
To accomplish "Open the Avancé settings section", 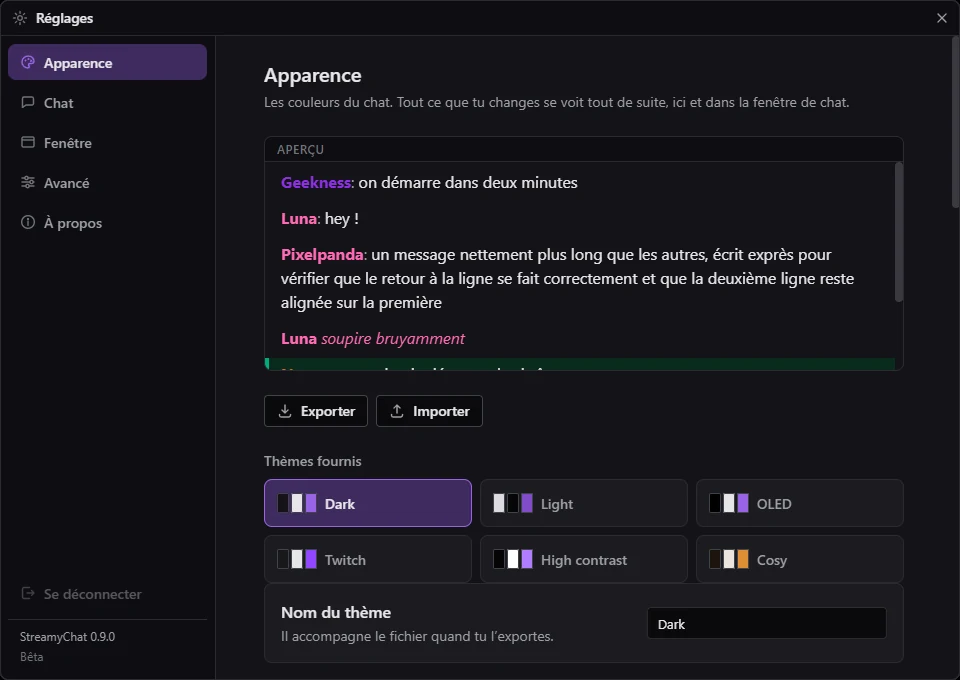I will click(x=107, y=182).
